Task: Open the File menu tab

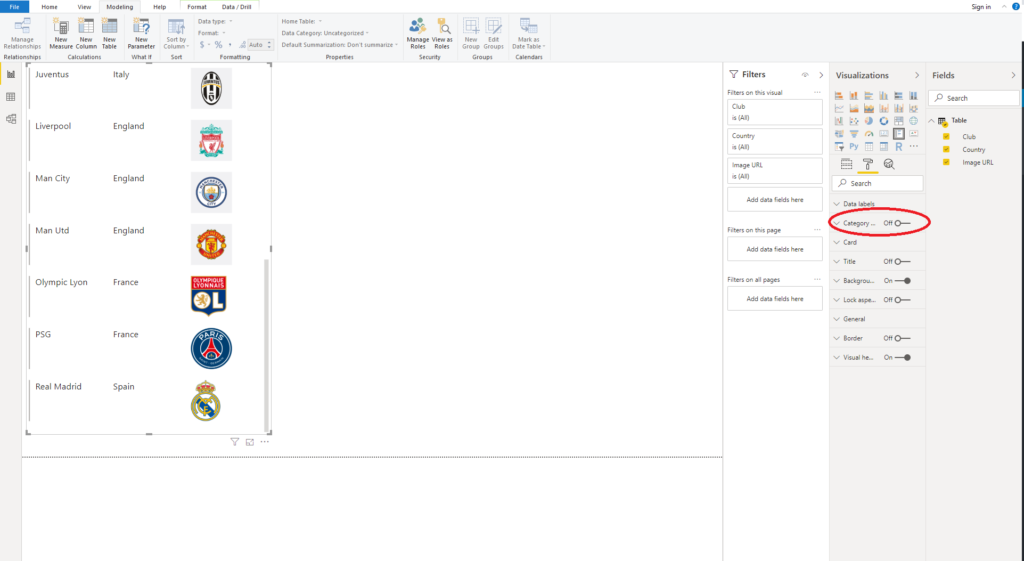Action: pos(14,7)
